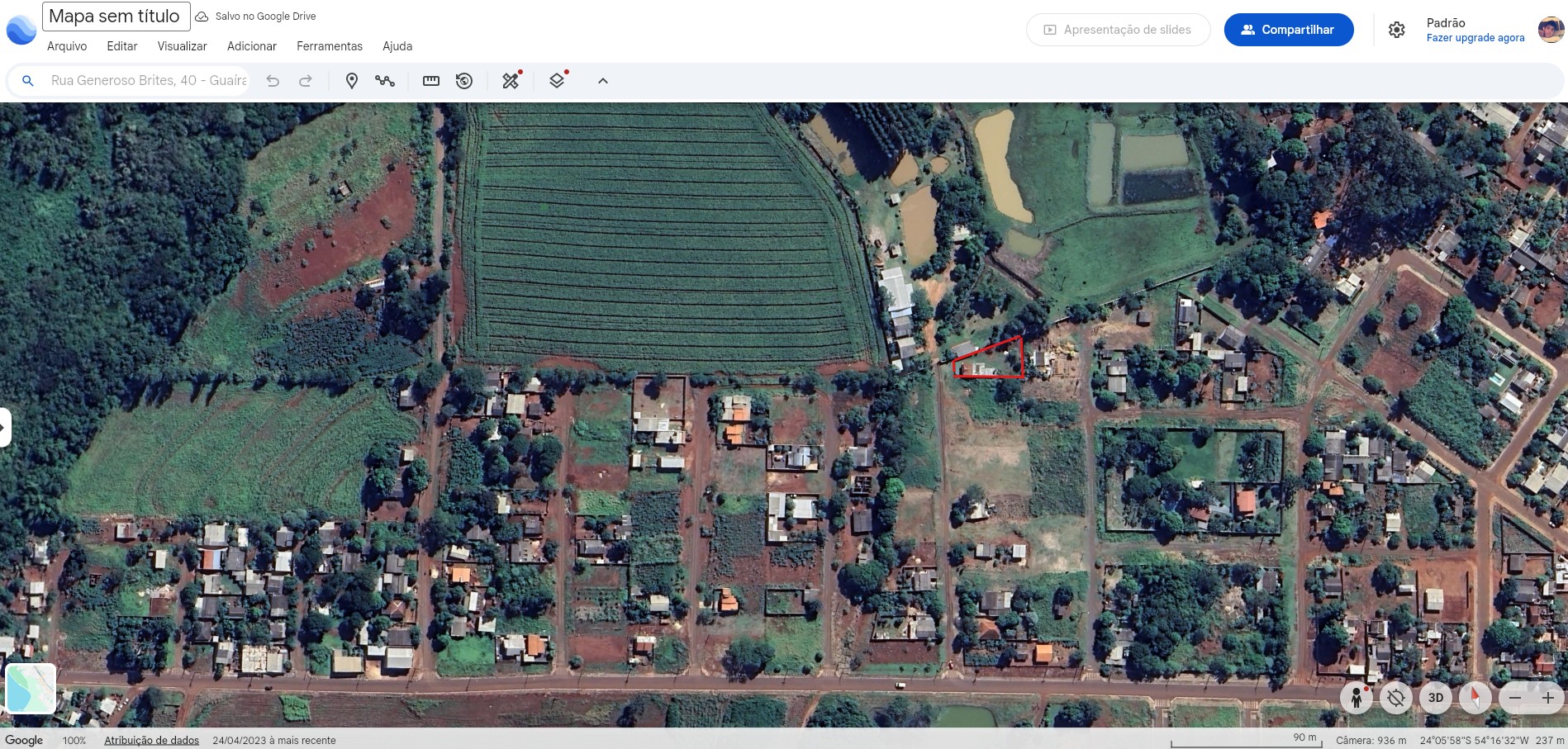Open historical imagery clock tool
Screen dimensions: 1568x749
coord(464,81)
